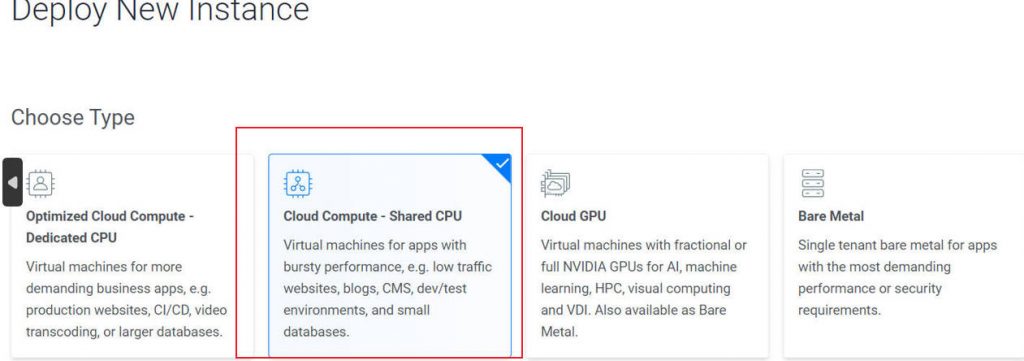Click the Choose Type section heading
This screenshot has height=361, width=1024.
coord(73,118)
